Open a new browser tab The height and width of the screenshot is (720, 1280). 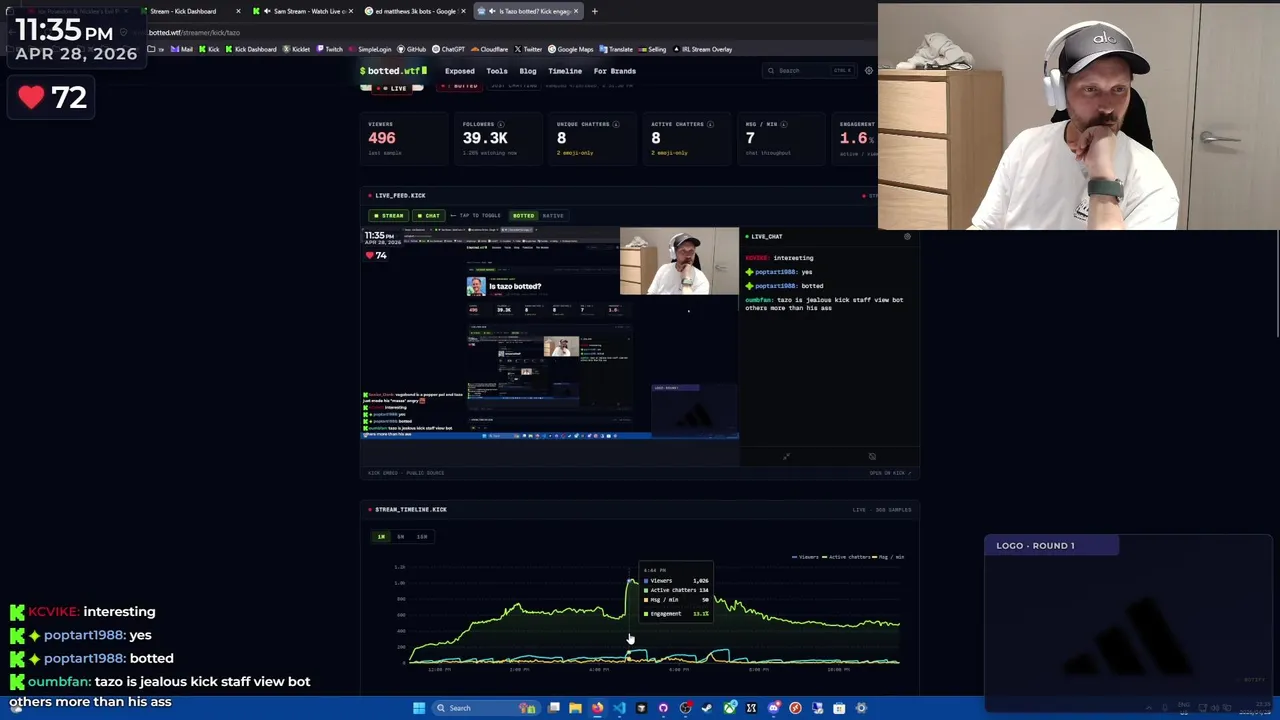point(594,11)
